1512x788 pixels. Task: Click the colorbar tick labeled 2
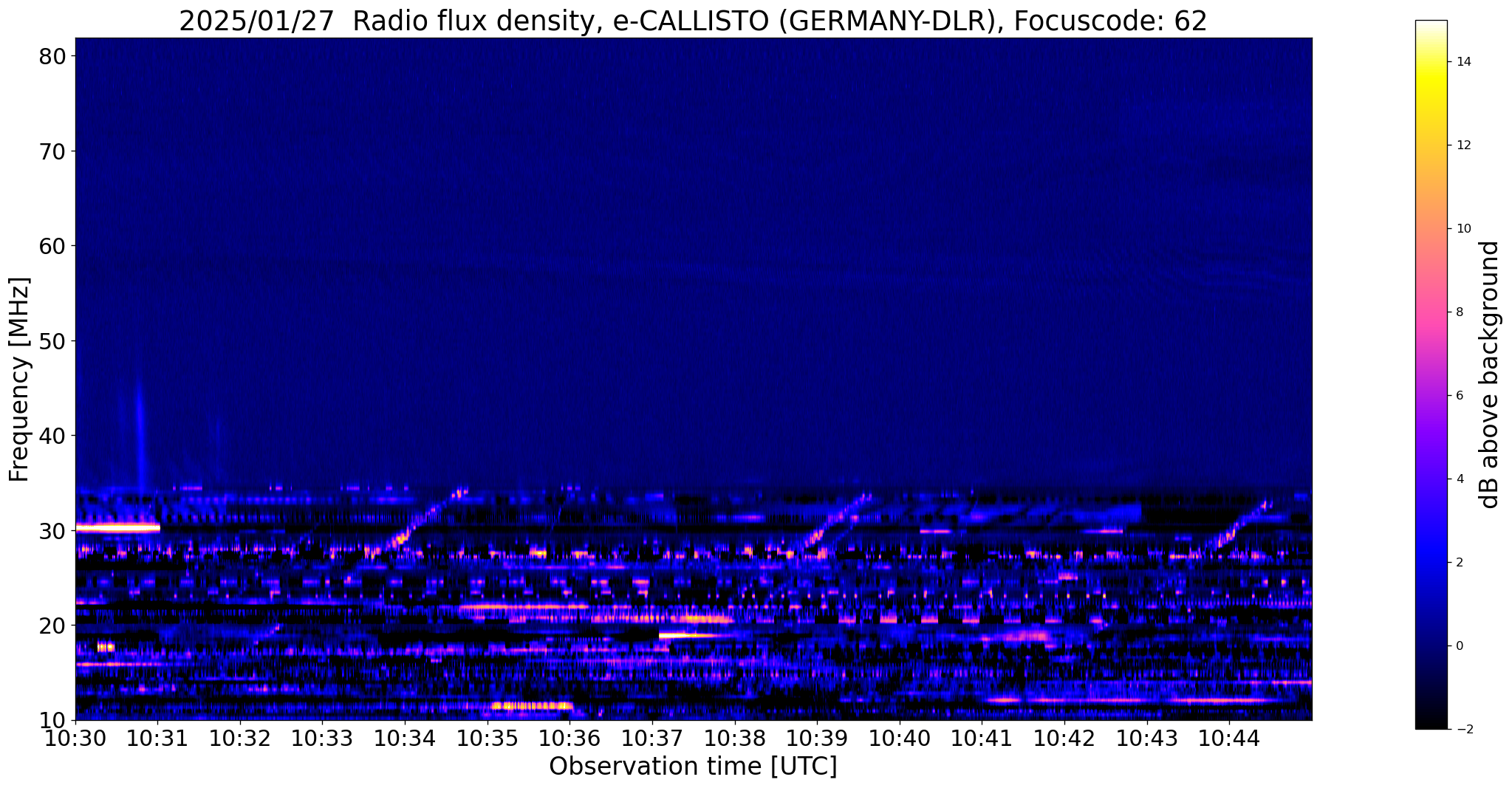tap(1459, 563)
